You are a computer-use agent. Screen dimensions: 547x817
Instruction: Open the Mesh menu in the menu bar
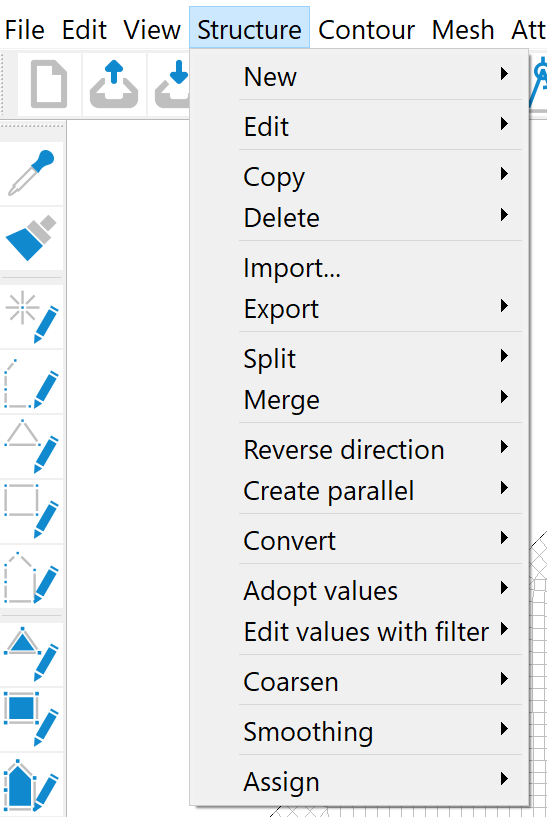point(463,29)
